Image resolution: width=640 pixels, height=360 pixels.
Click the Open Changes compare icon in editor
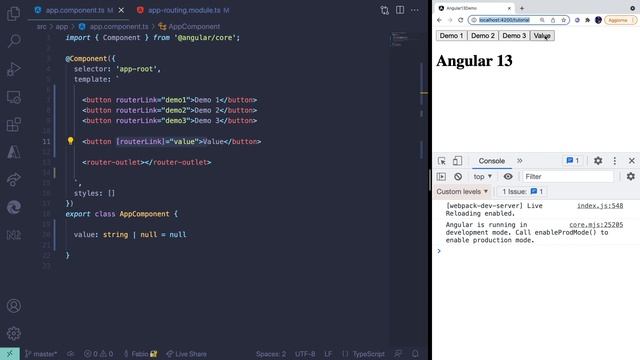click(x=384, y=10)
